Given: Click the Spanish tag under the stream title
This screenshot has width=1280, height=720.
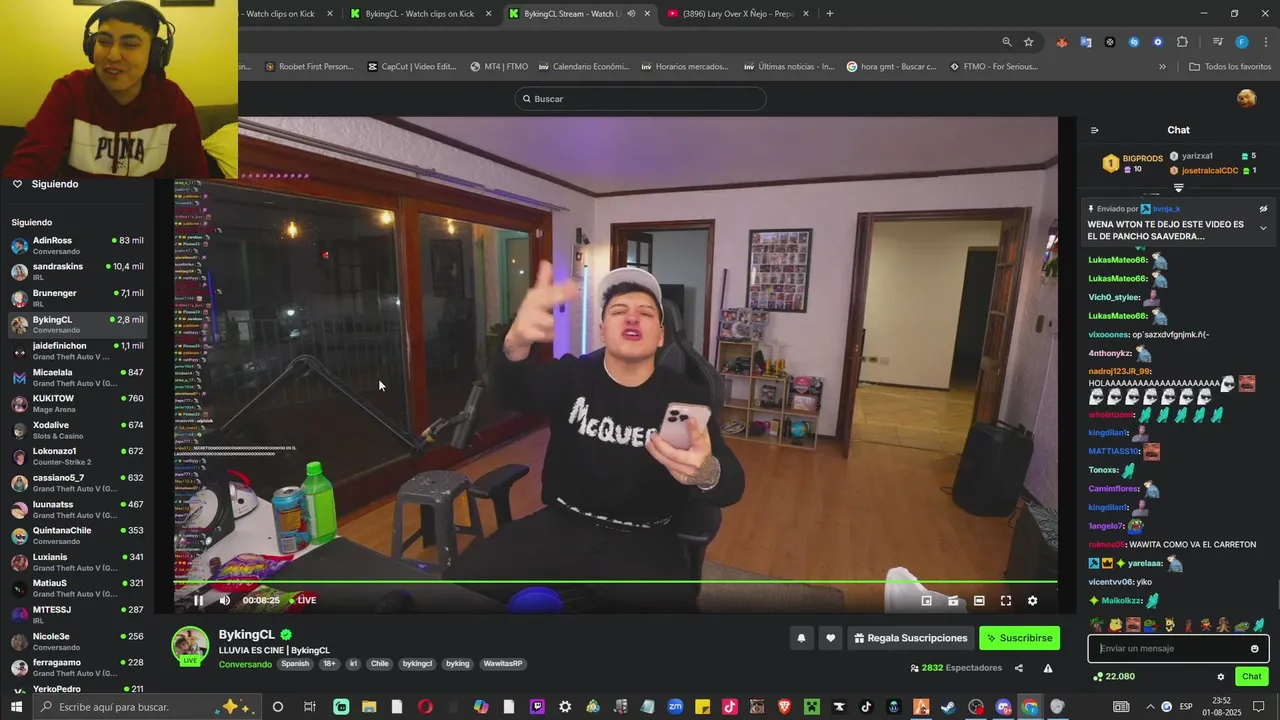Looking at the screenshot, I should point(295,664).
